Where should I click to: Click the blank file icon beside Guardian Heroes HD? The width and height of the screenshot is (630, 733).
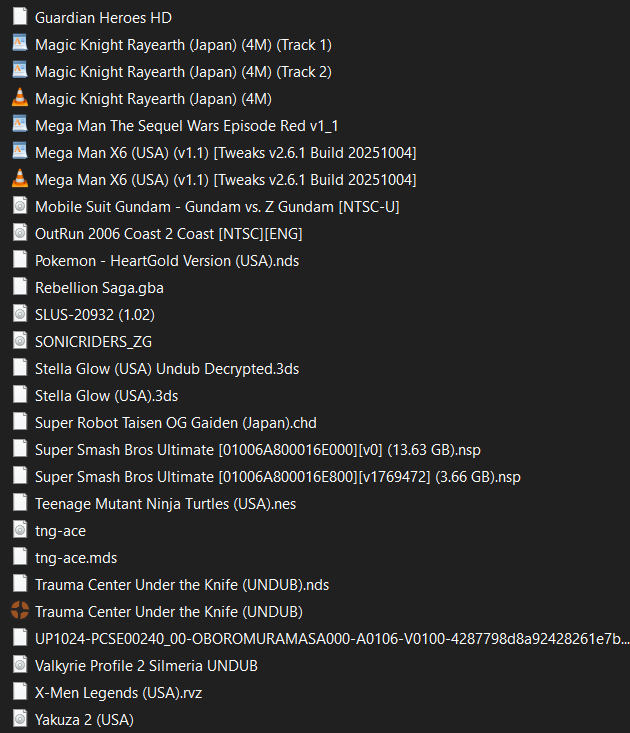click(20, 16)
